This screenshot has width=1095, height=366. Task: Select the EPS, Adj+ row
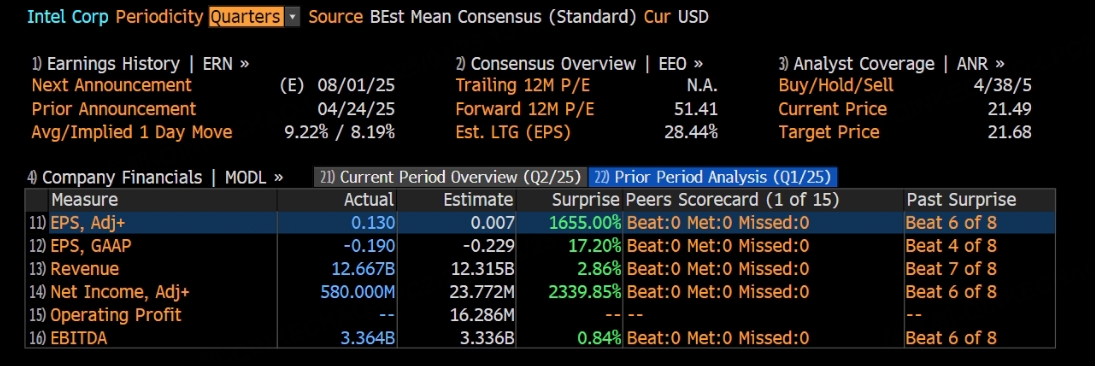click(540, 223)
